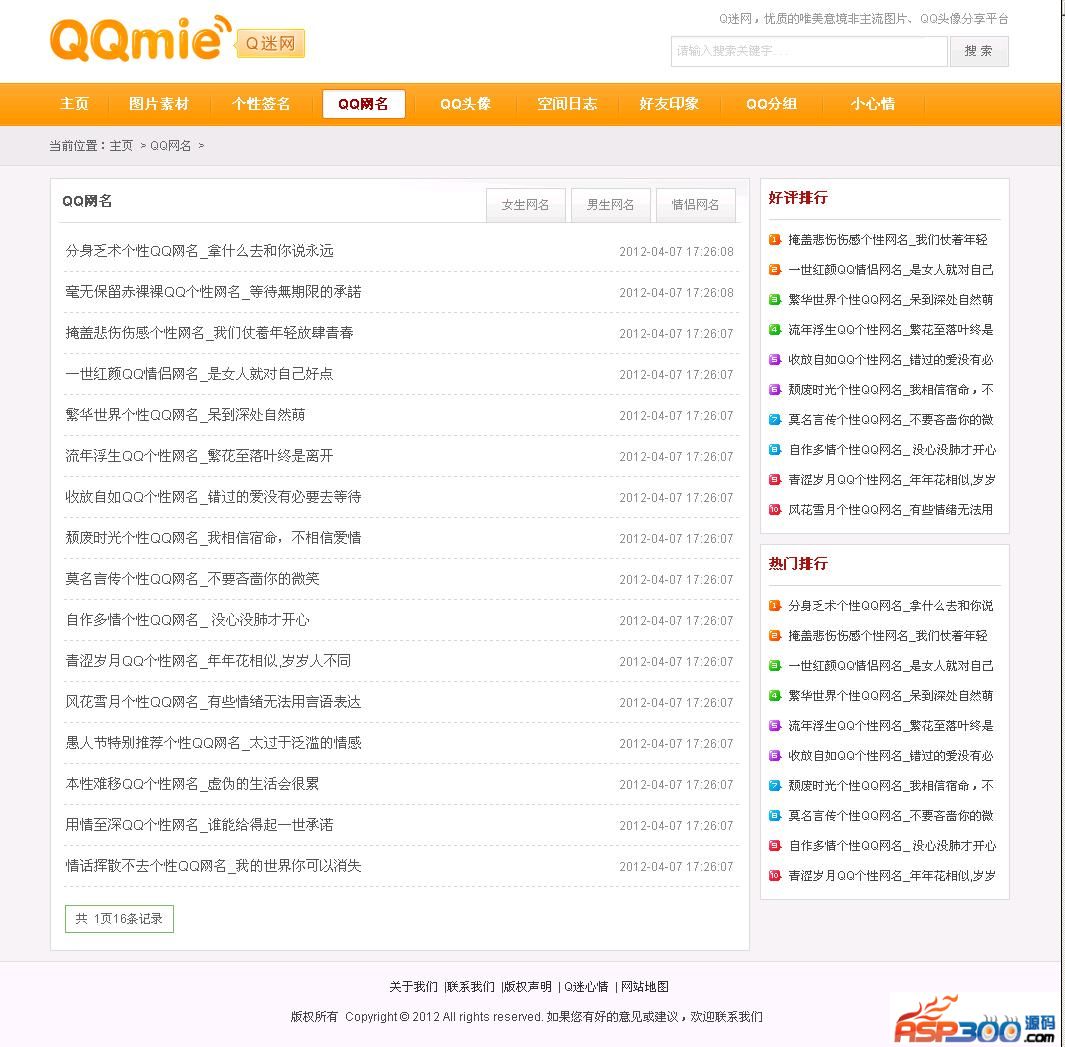Click timestamp 2012-04-07 17:26:08 of first article
This screenshot has width=1065, height=1047.
point(676,251)
